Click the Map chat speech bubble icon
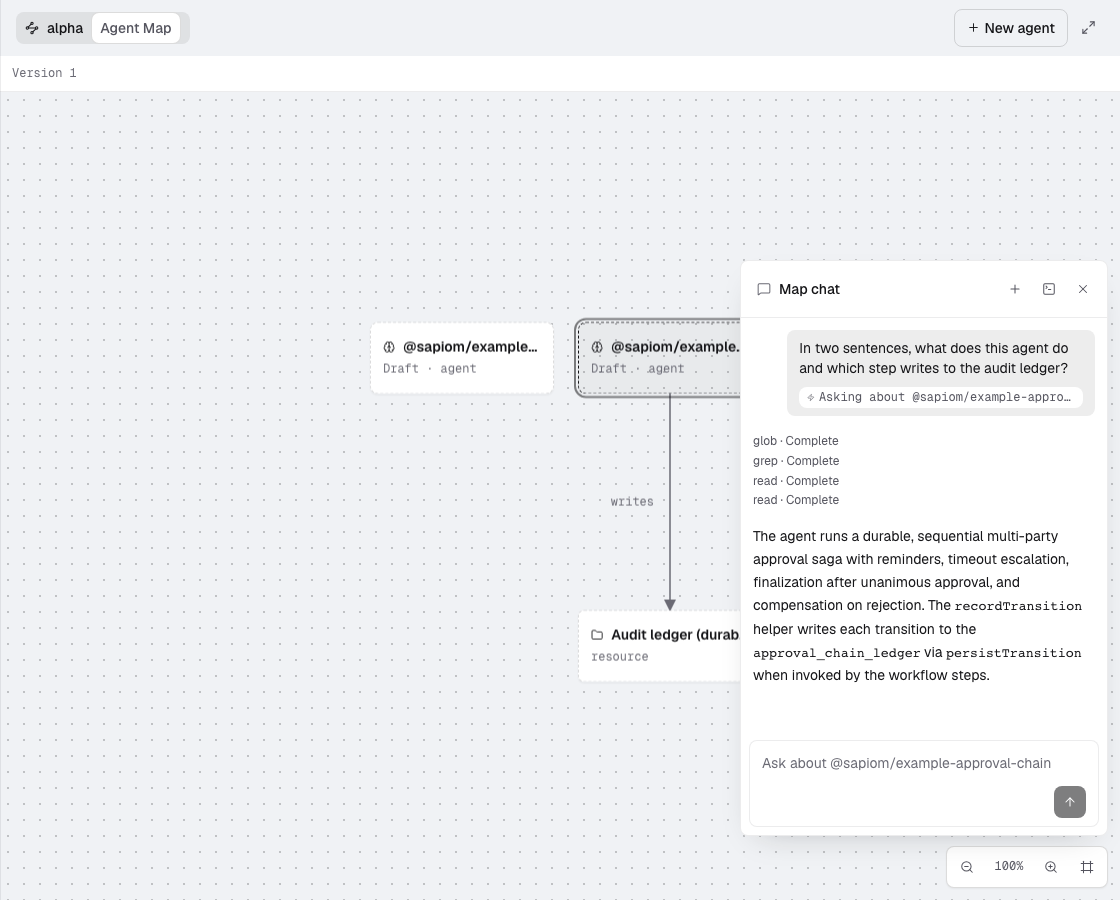This screenshot has height=900, width=1120. point(764,289)
